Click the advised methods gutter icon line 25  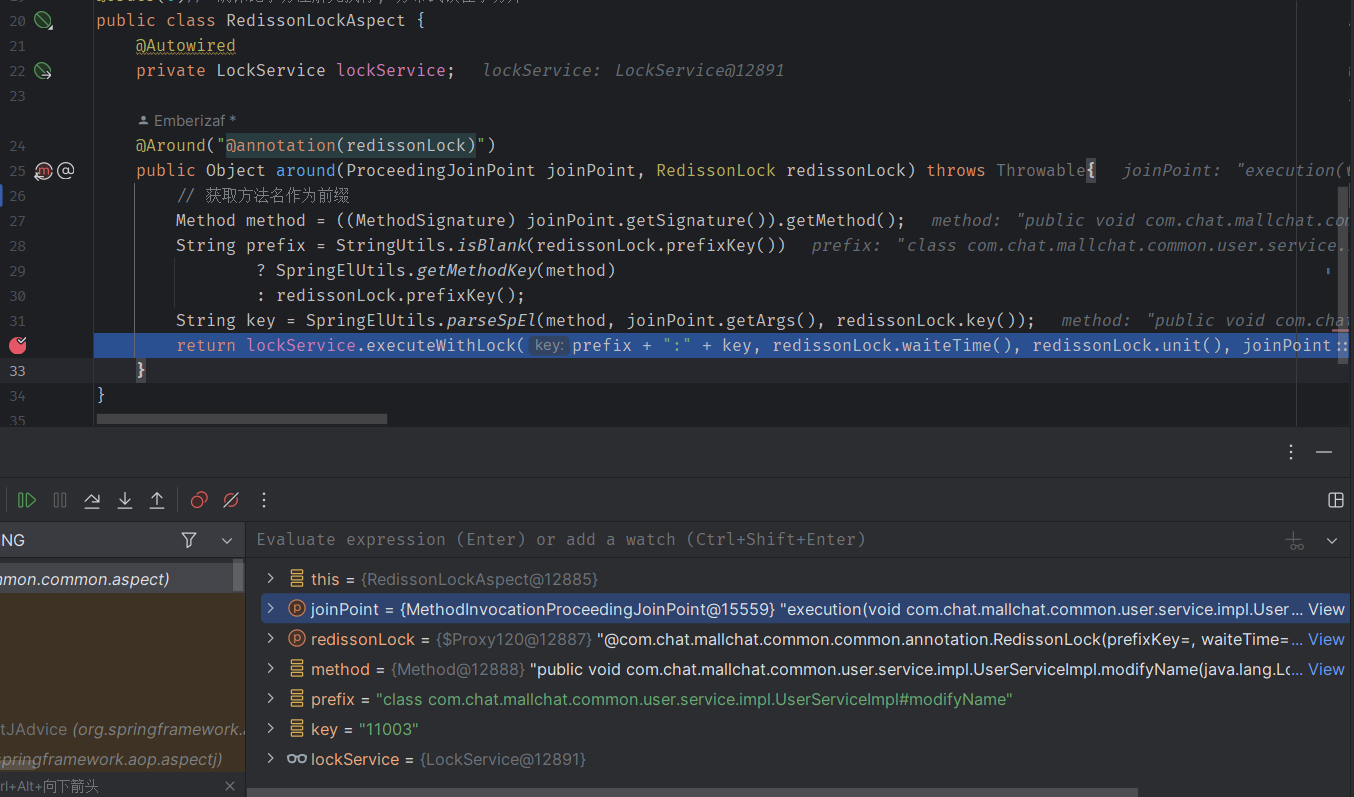pos(43,171)
